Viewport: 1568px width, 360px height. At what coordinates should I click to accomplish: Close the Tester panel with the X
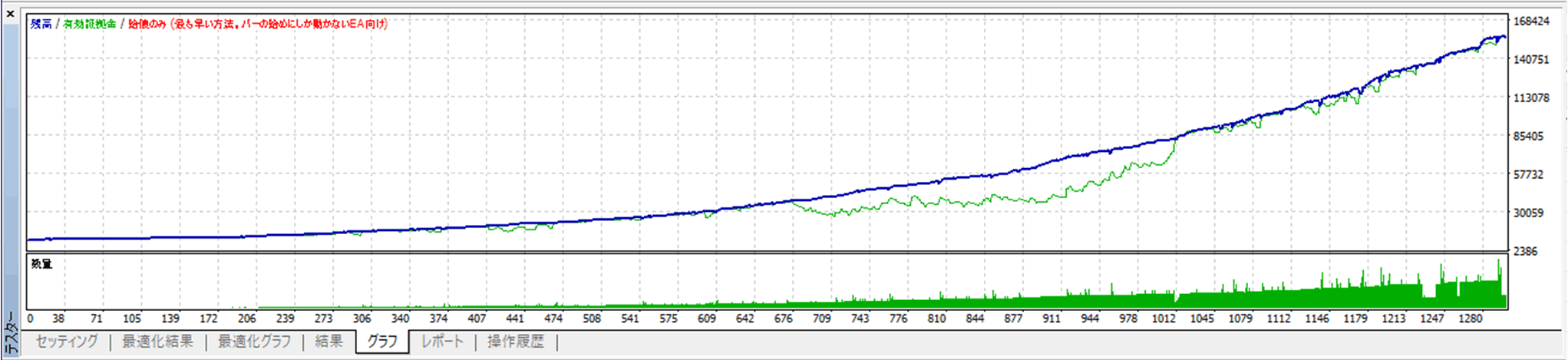pos(10,14)
